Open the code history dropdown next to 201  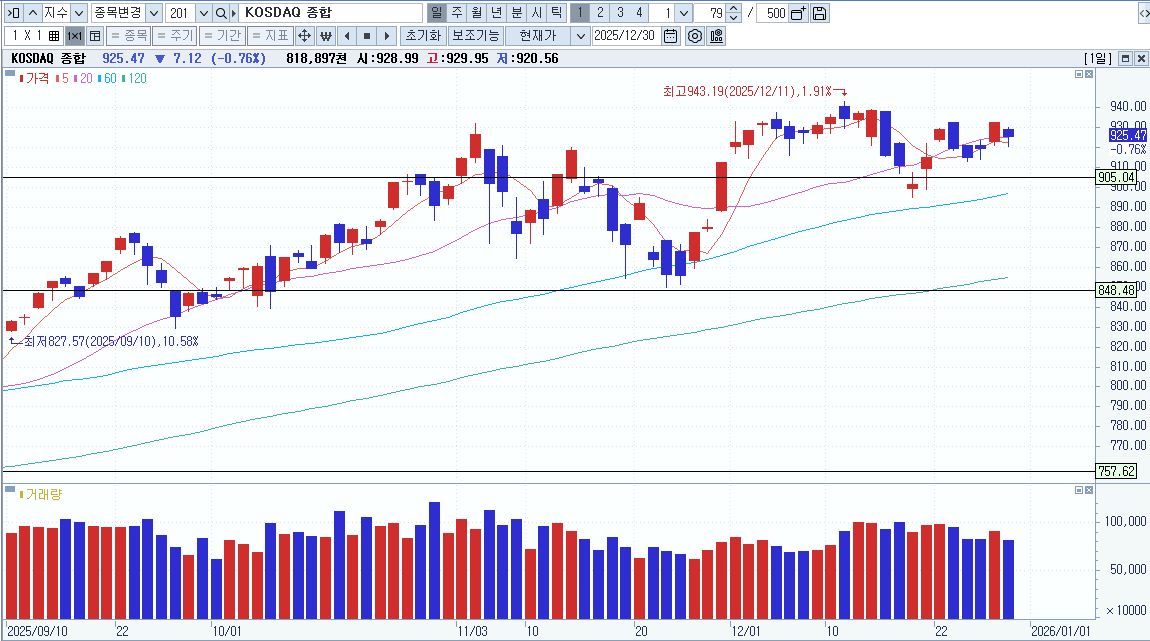(x=204, y=13)
